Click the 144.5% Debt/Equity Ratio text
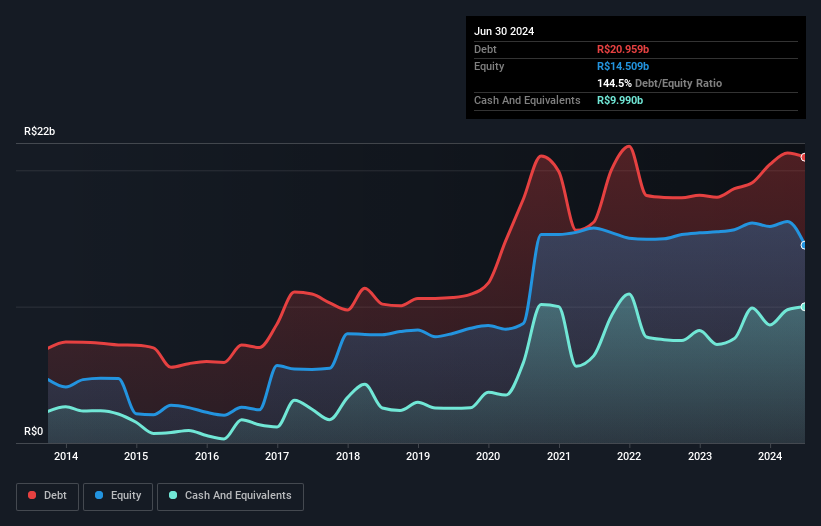Image resolution: width=821 pixels, height=526 pixels. coord(659,83)
